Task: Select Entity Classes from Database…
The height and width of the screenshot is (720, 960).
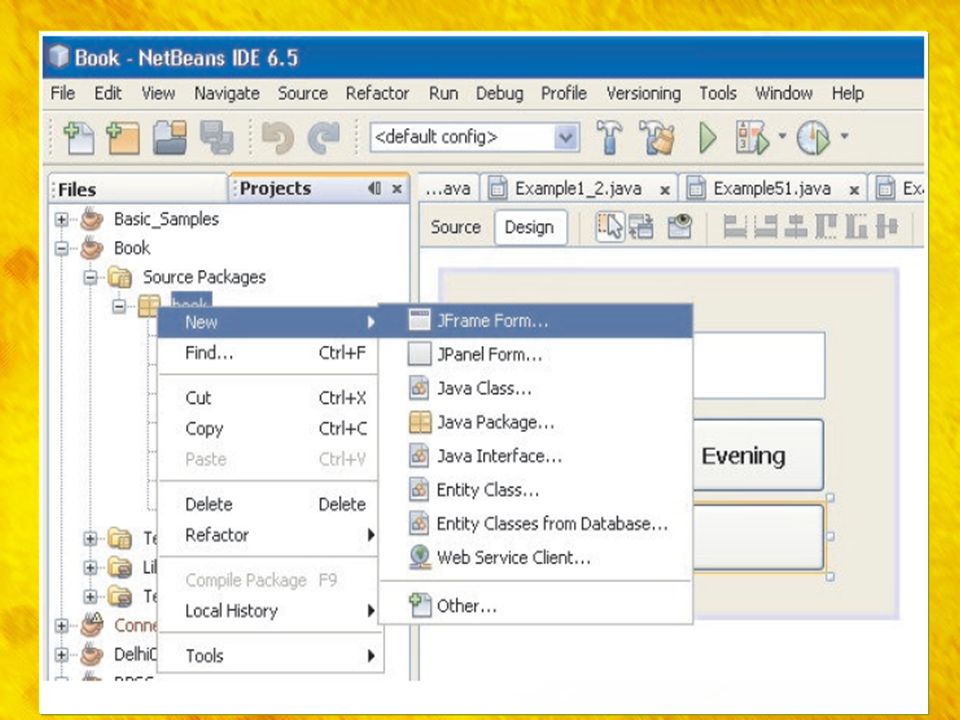Action: point(536,523)
